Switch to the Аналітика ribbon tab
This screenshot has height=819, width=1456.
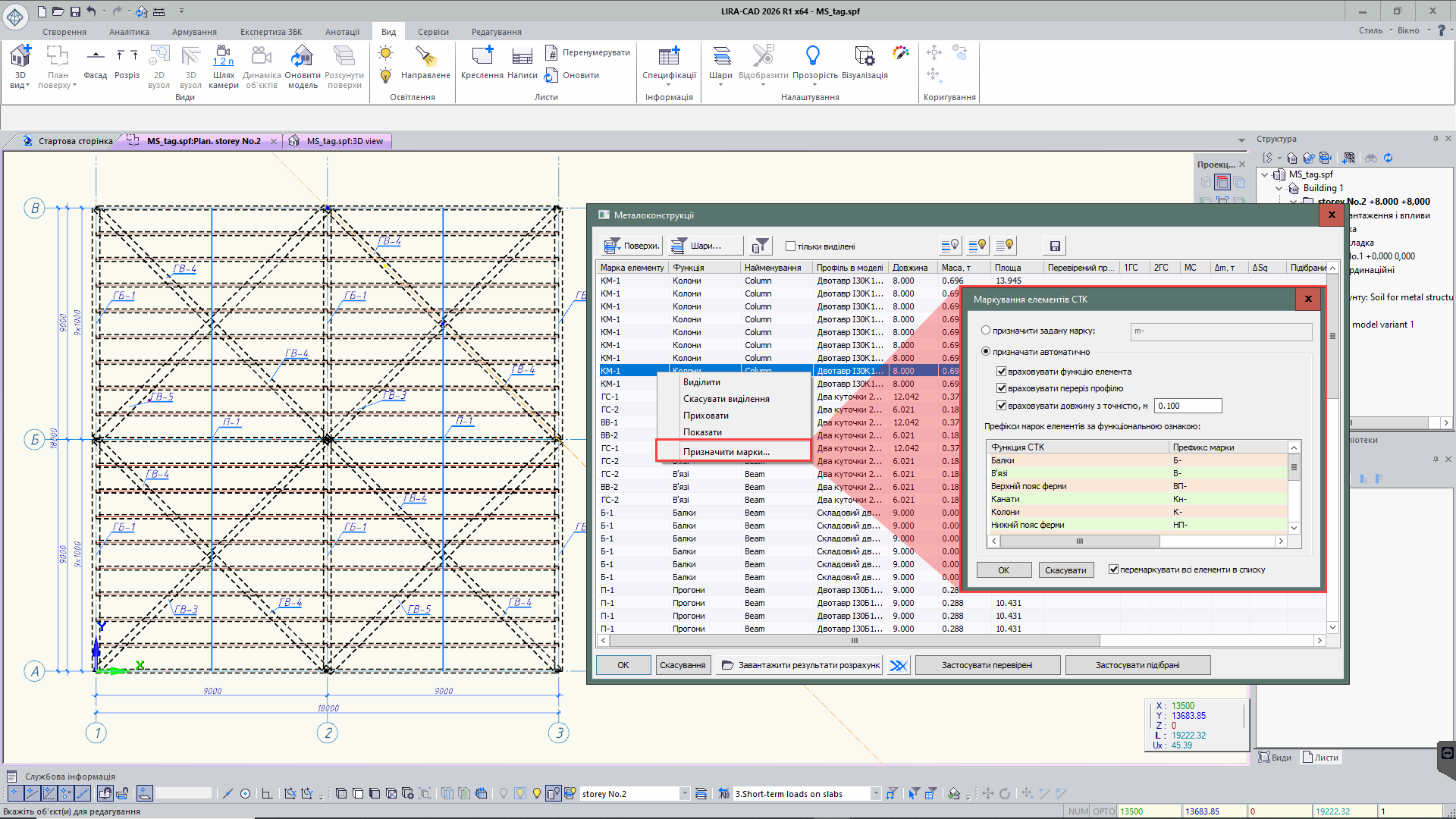[129, 32]
